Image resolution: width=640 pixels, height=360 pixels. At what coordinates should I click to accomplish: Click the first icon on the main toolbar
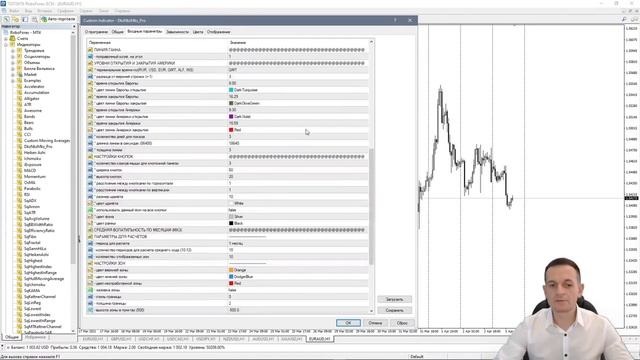coord(7,19)
